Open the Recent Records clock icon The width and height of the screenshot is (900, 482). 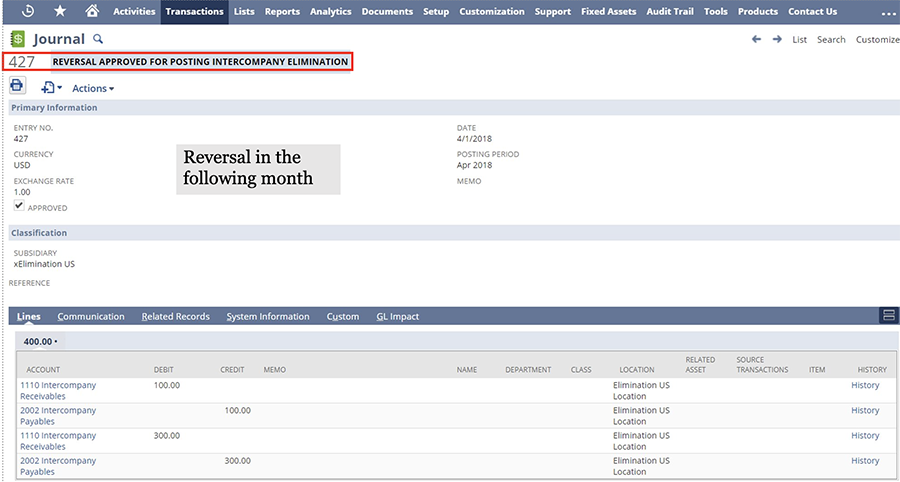pyautogui.click(x=27, y=11)
